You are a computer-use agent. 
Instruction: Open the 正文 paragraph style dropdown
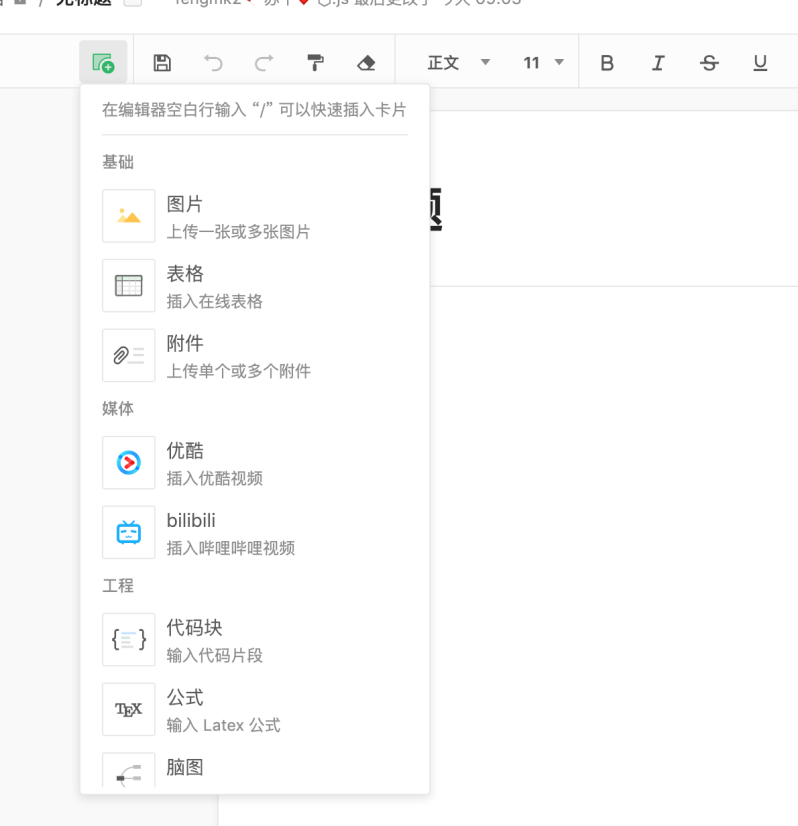click(x=458, y=63)
